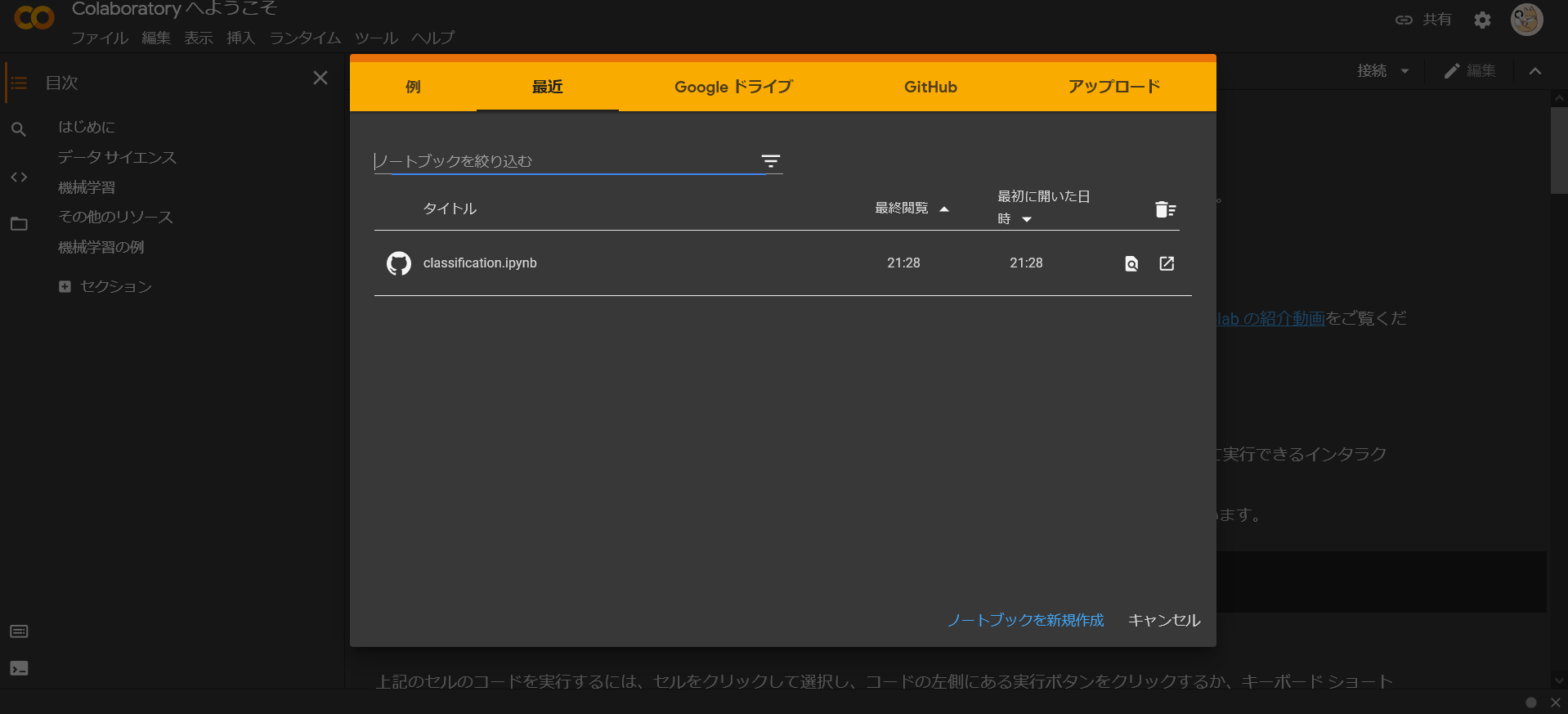Click the pencil 編集 button
This screenshot has height=714, width=1568.
[x=1470, y=71]
